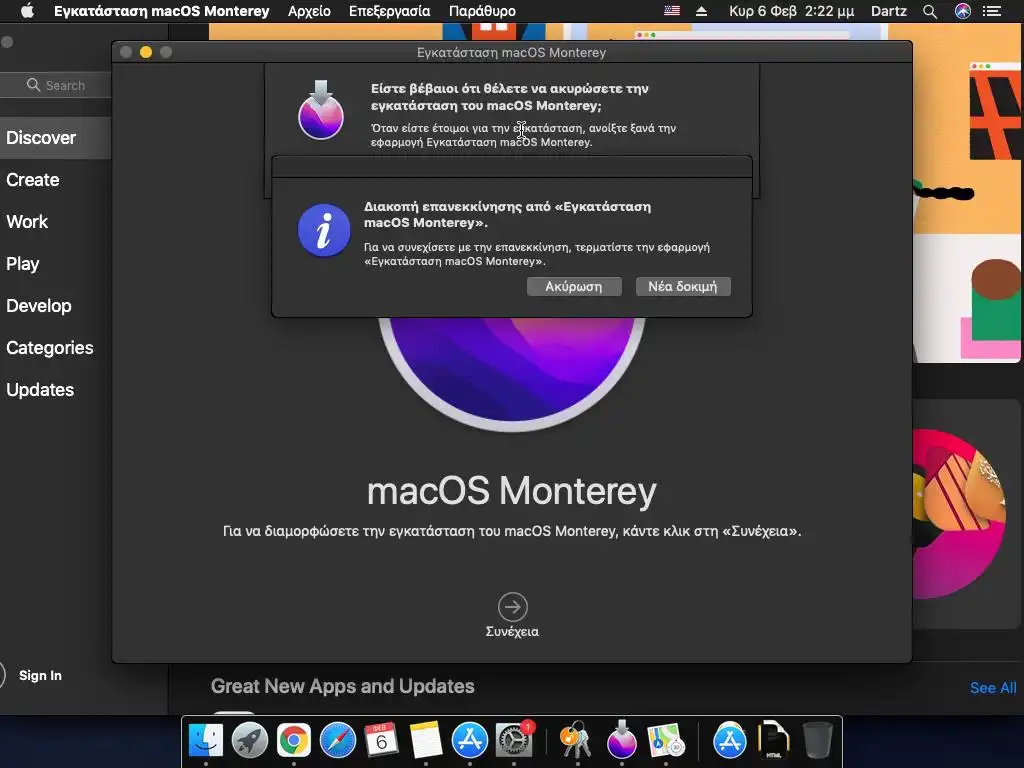Viewport: 1024px width, 768px height.
Task: Click the 'Great New Apps and Updates' heading
Action: pos(342,686)
